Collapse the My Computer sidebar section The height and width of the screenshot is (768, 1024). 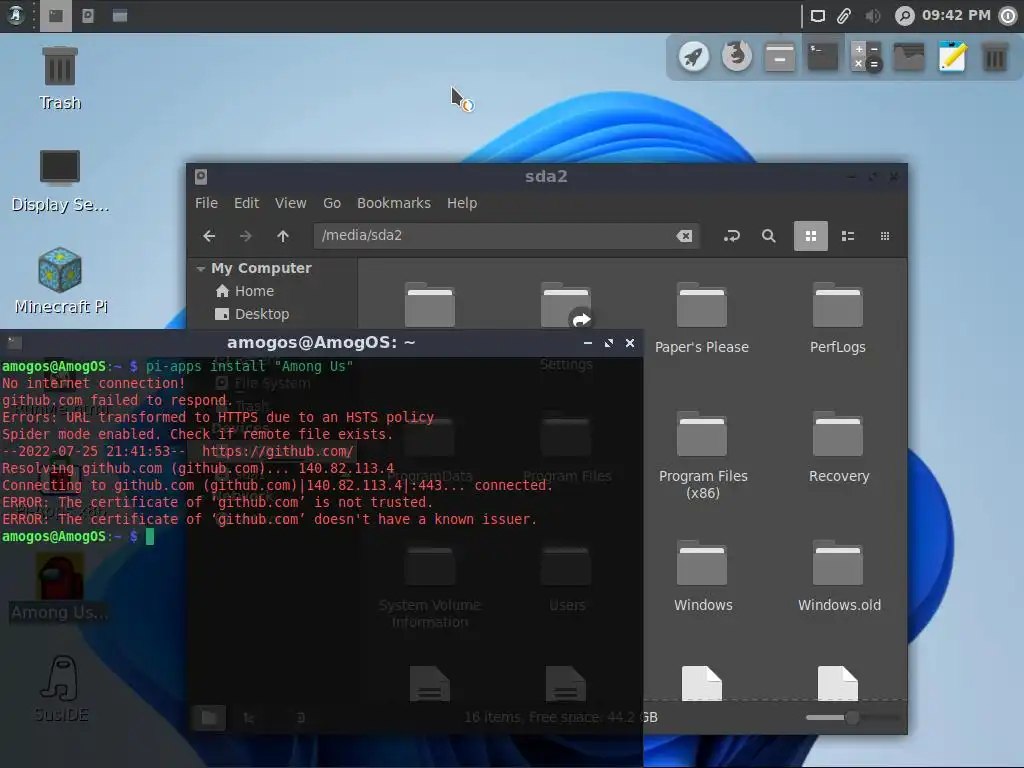tap(201, 268)
